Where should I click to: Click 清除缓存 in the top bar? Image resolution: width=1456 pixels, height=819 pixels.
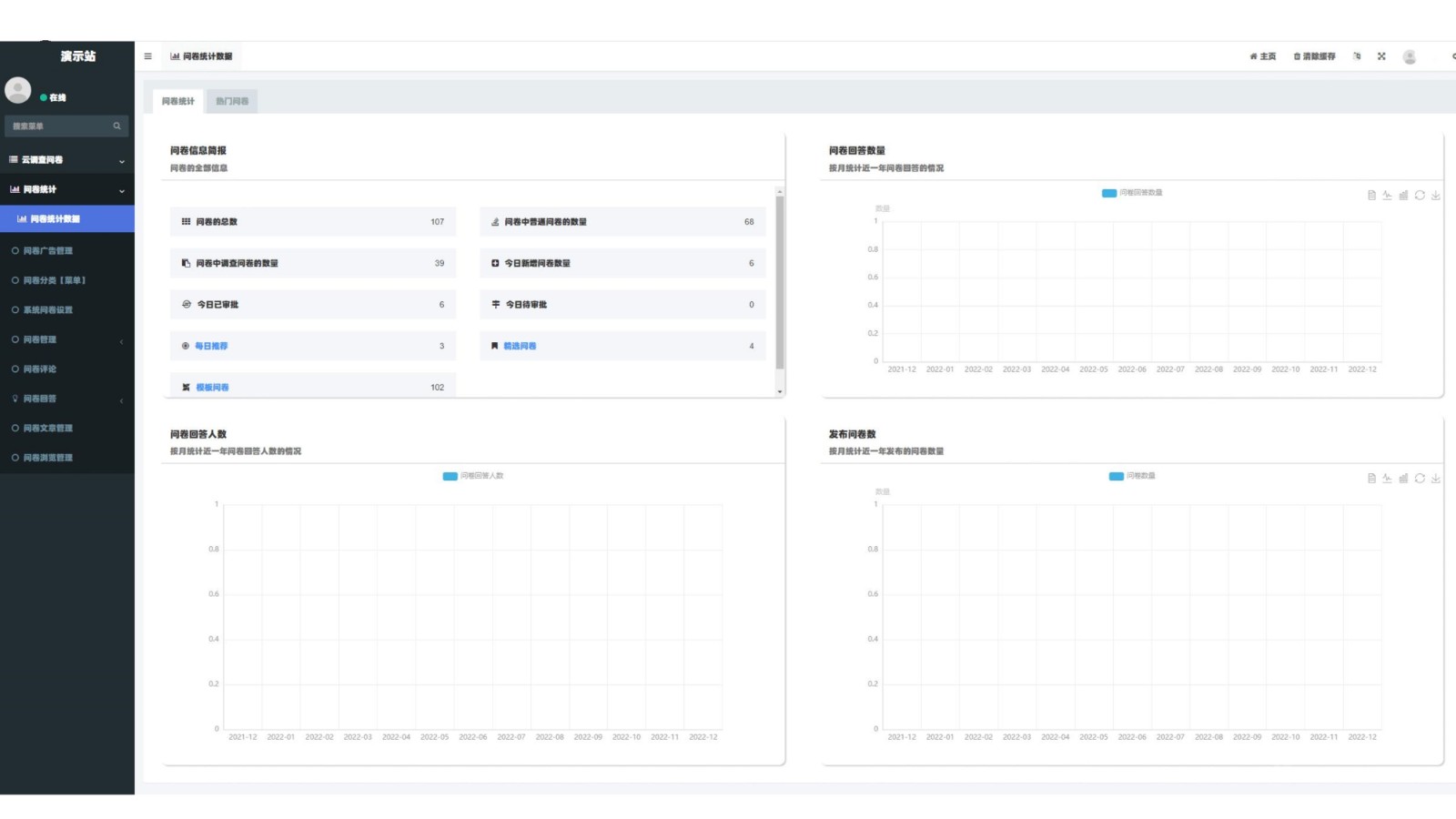pos(1315,56)
